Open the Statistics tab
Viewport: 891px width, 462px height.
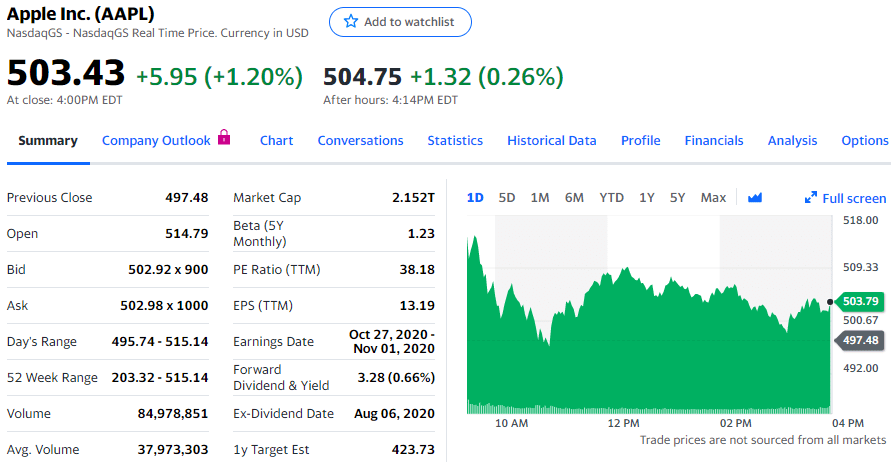(455, 141)
